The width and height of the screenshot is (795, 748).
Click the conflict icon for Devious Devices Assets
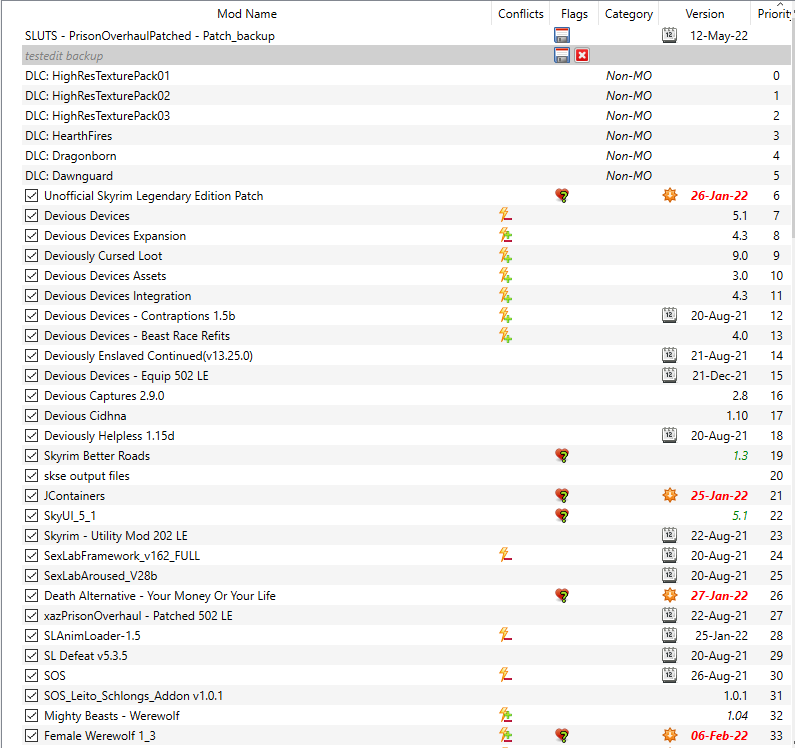(x=505, y=275)
